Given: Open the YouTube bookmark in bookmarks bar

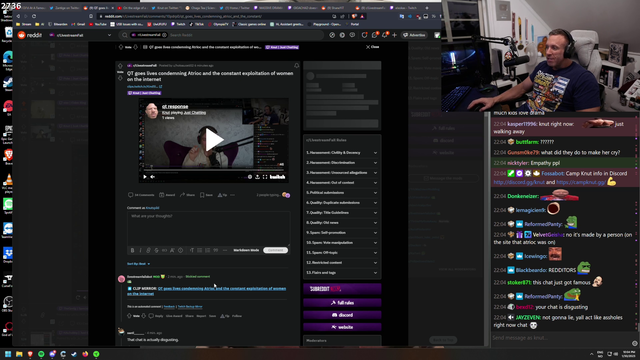Looking at the screenshot, I should pos(98,24).
